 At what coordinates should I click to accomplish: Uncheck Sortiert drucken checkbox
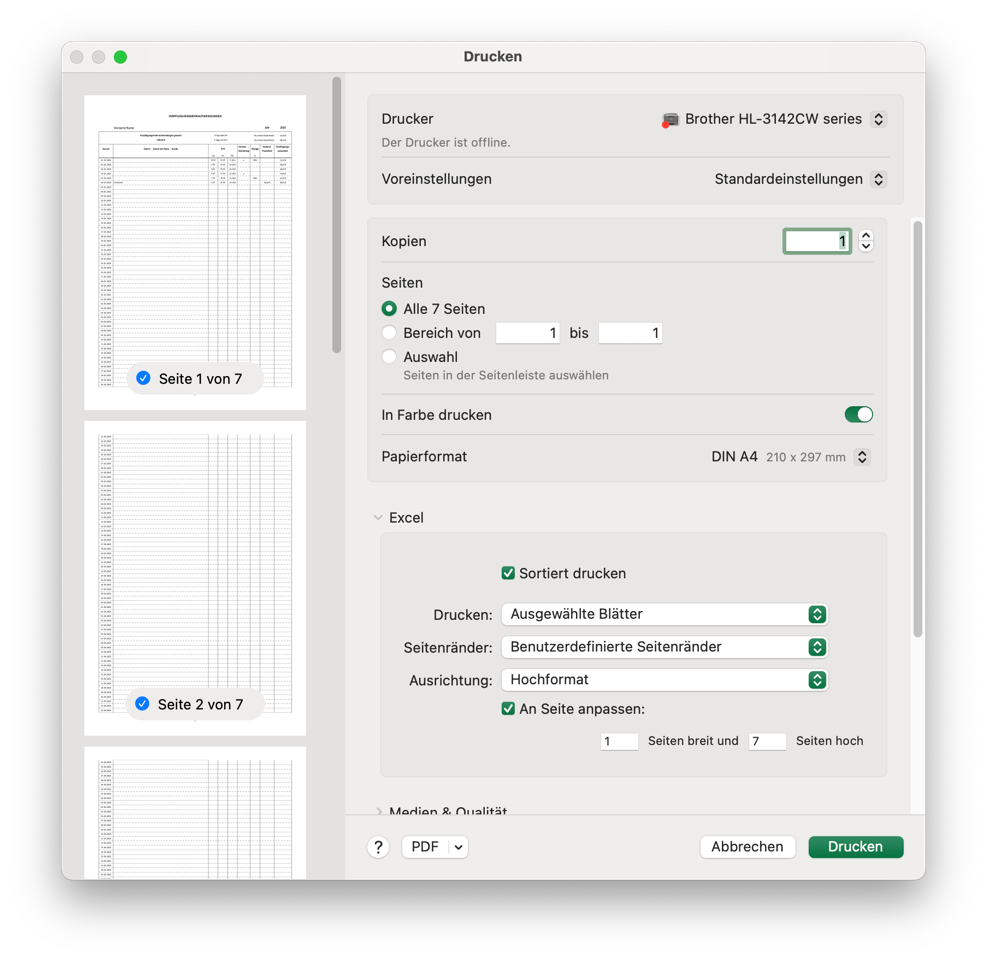[508, 573]
